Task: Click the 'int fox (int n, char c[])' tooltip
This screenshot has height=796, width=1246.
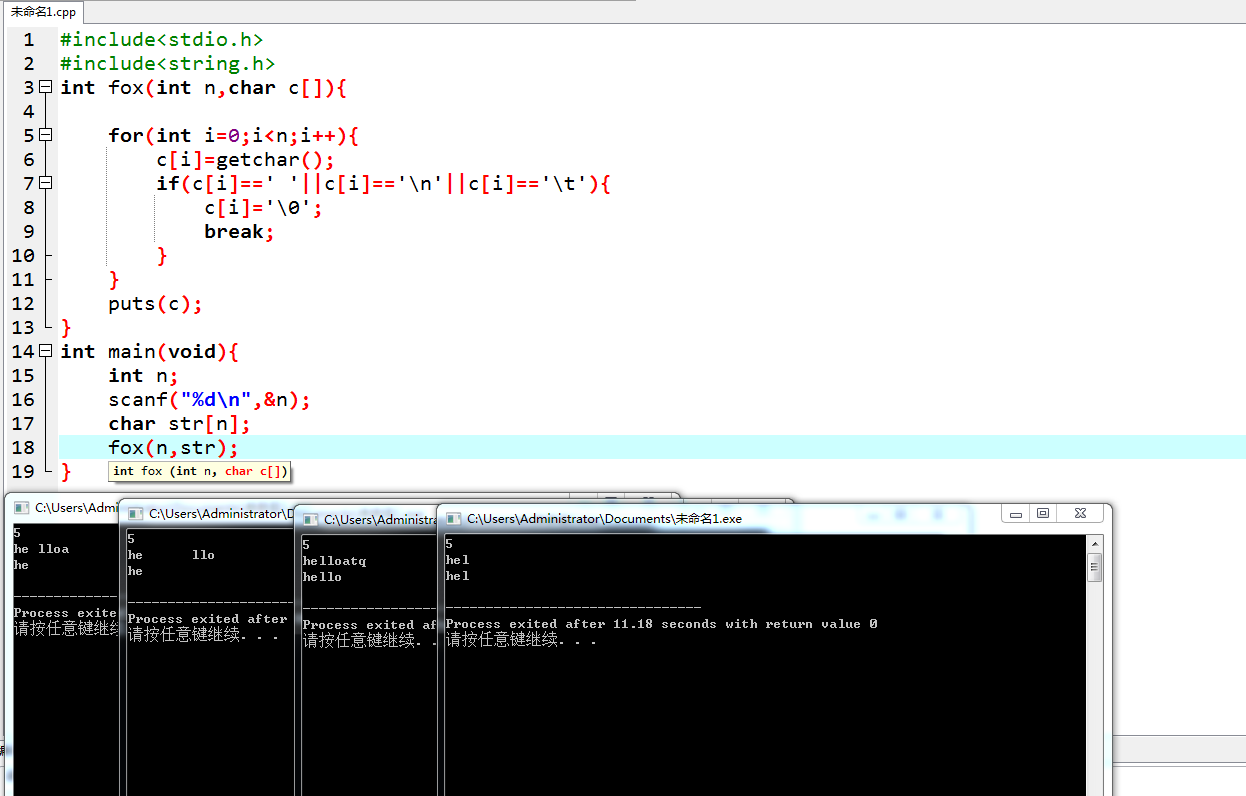Action: [x=200, y=471]
